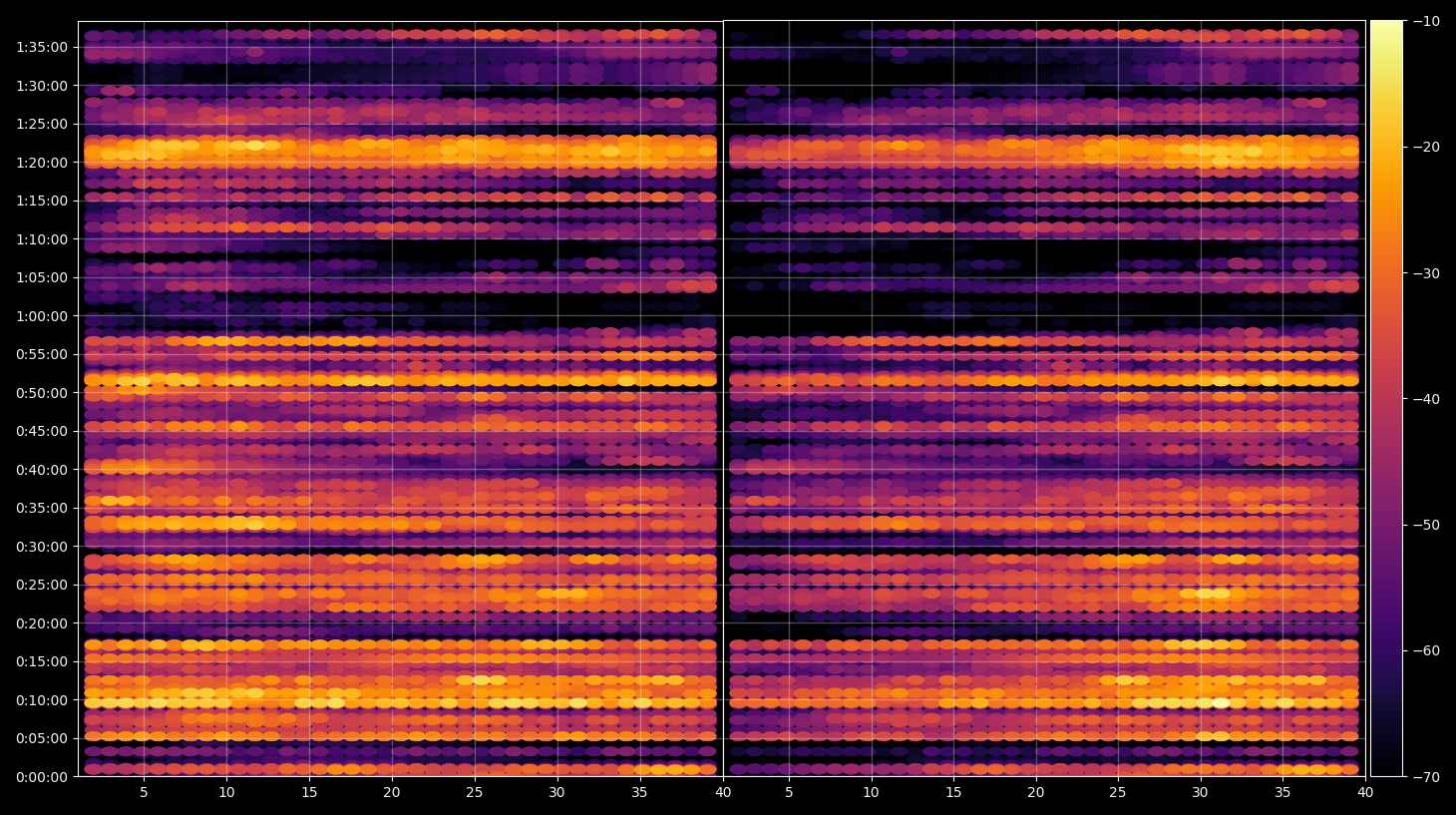Click the y-axis tick label "0:20:00"
Image resolution: width=1456 pixels, height=815 pixels.
(42, 623)
